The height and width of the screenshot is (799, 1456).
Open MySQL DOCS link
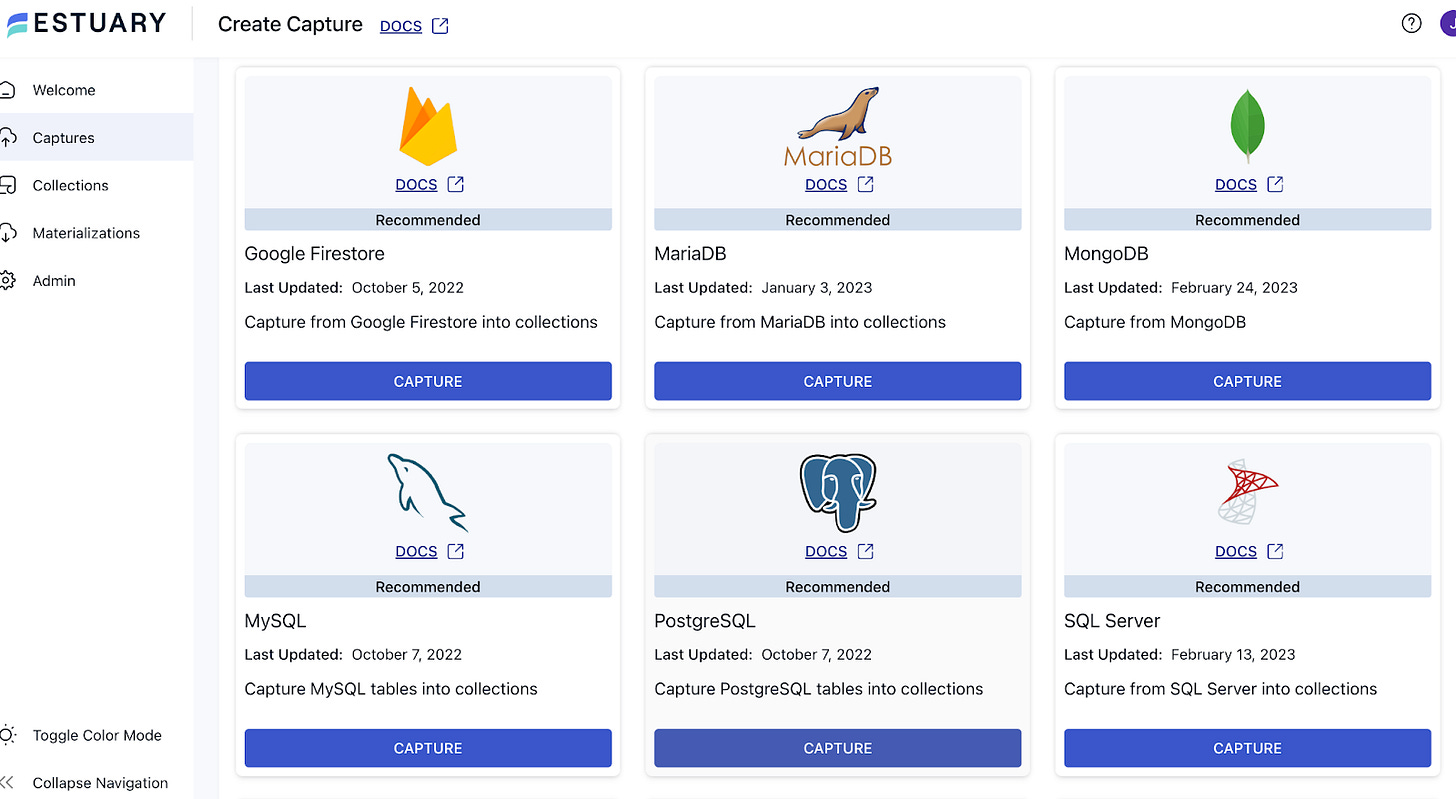416,551
